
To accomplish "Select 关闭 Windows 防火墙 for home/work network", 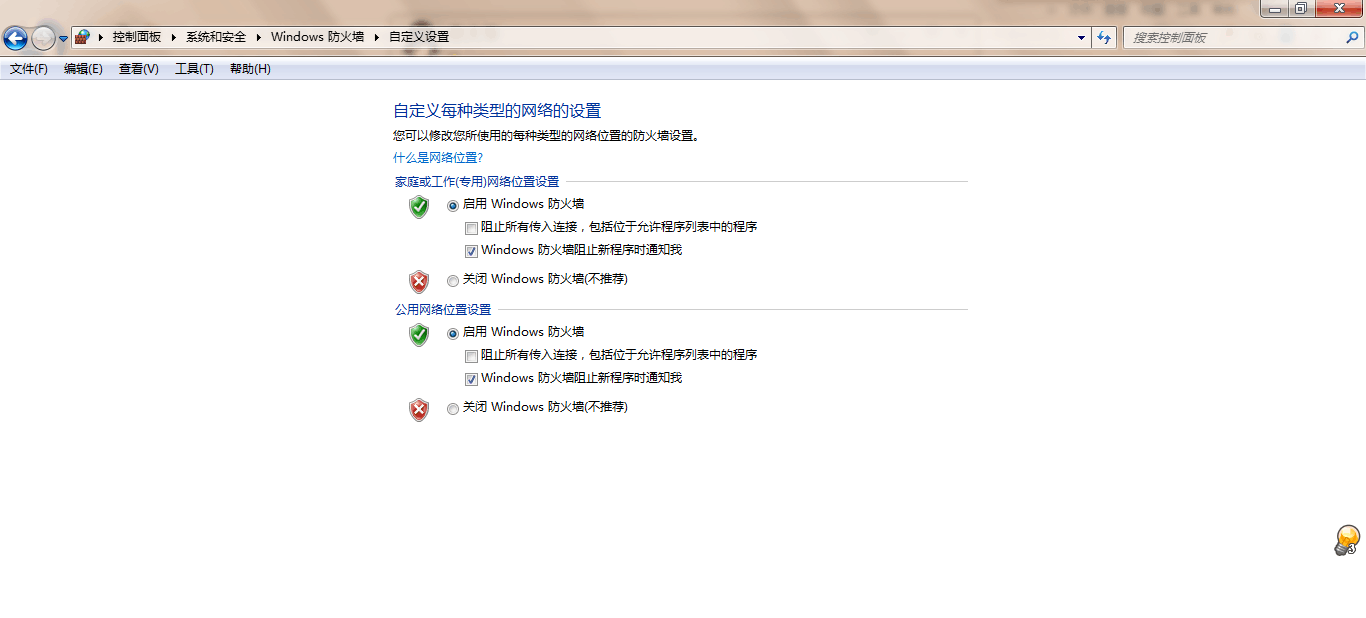I will pos(453,281).
